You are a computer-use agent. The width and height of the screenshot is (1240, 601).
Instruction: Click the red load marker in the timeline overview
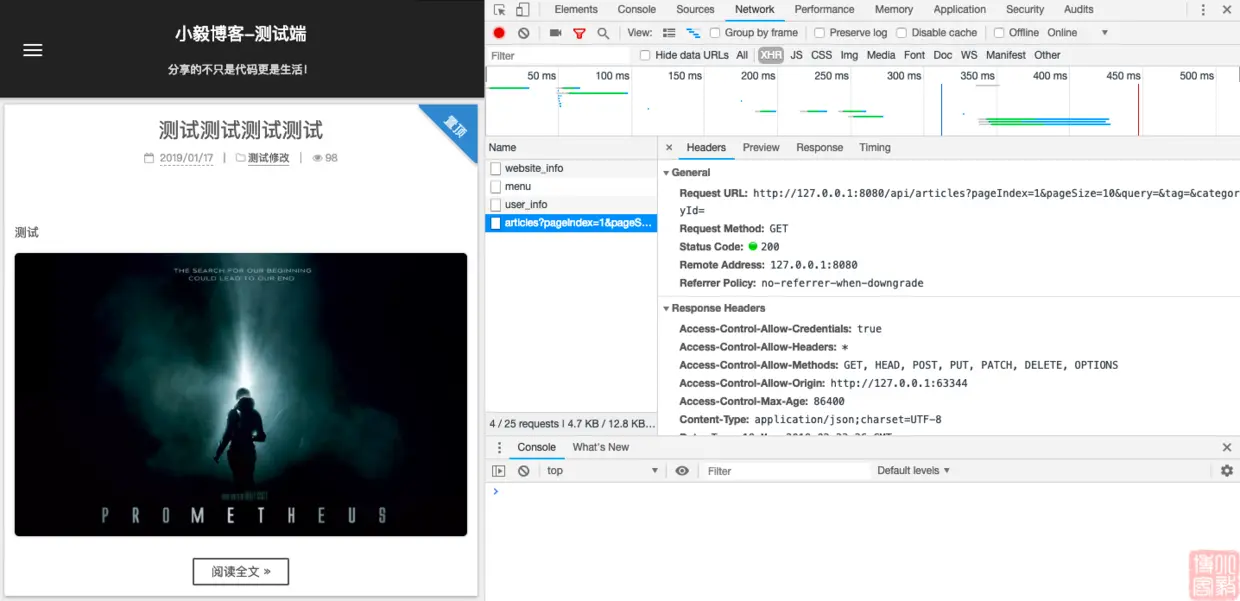[x=1138, y=110]
